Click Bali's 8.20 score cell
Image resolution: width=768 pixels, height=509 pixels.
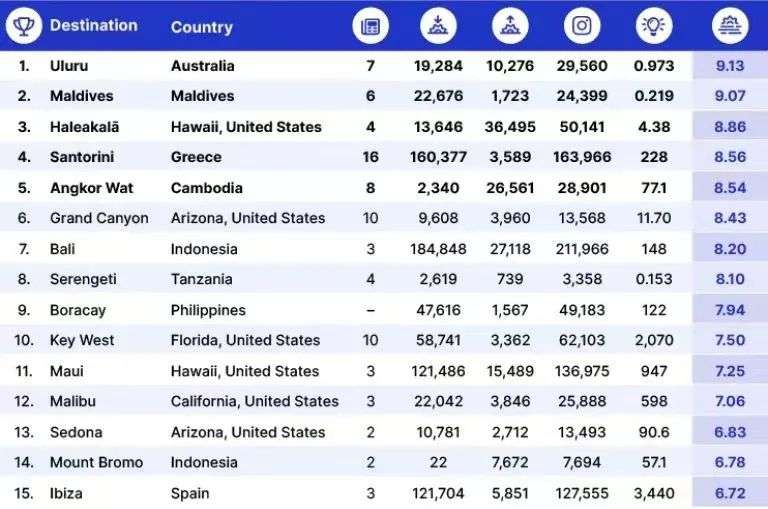pyautogui.click(x=730, y=249)
